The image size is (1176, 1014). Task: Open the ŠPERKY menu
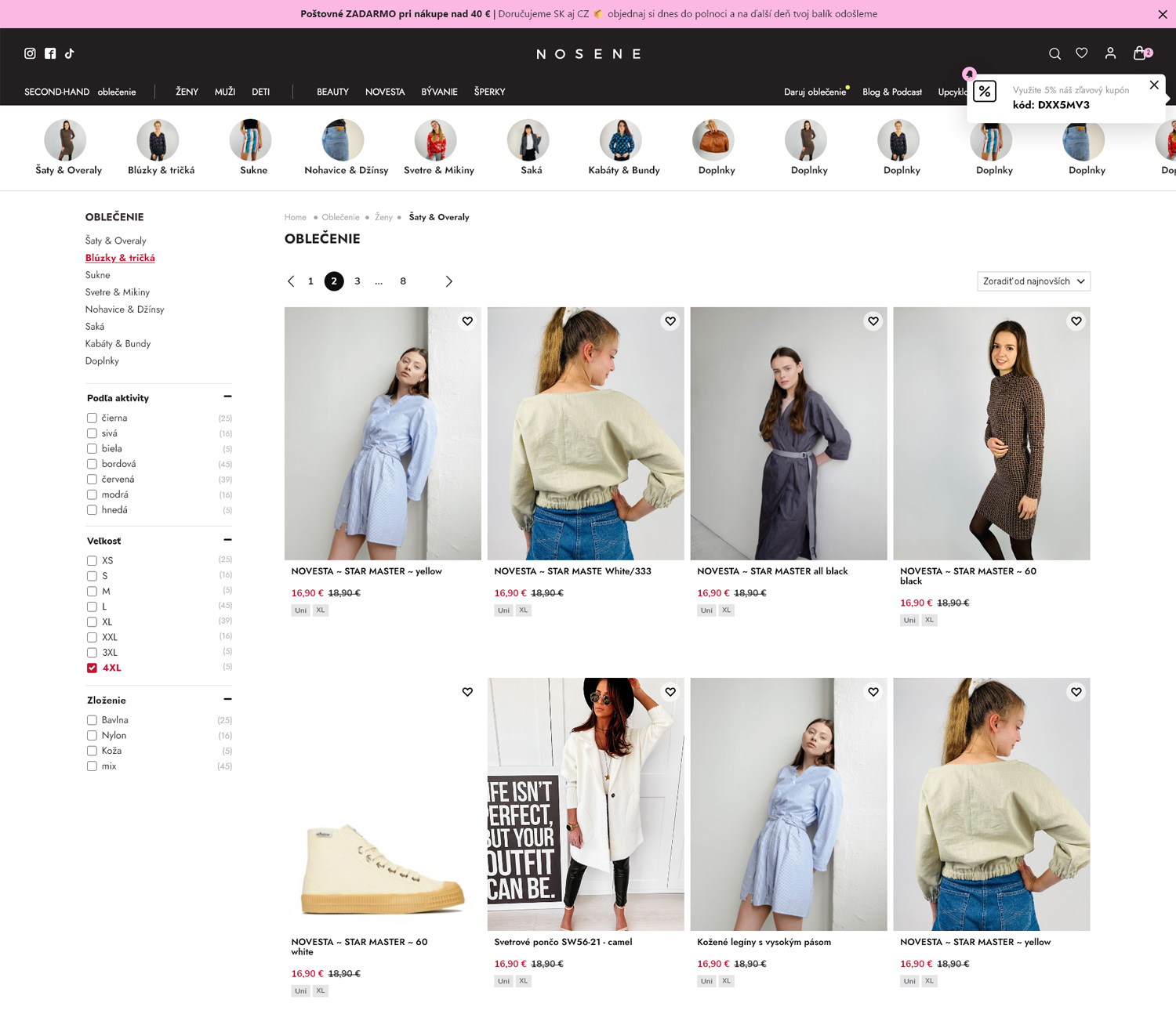[489, 92]
